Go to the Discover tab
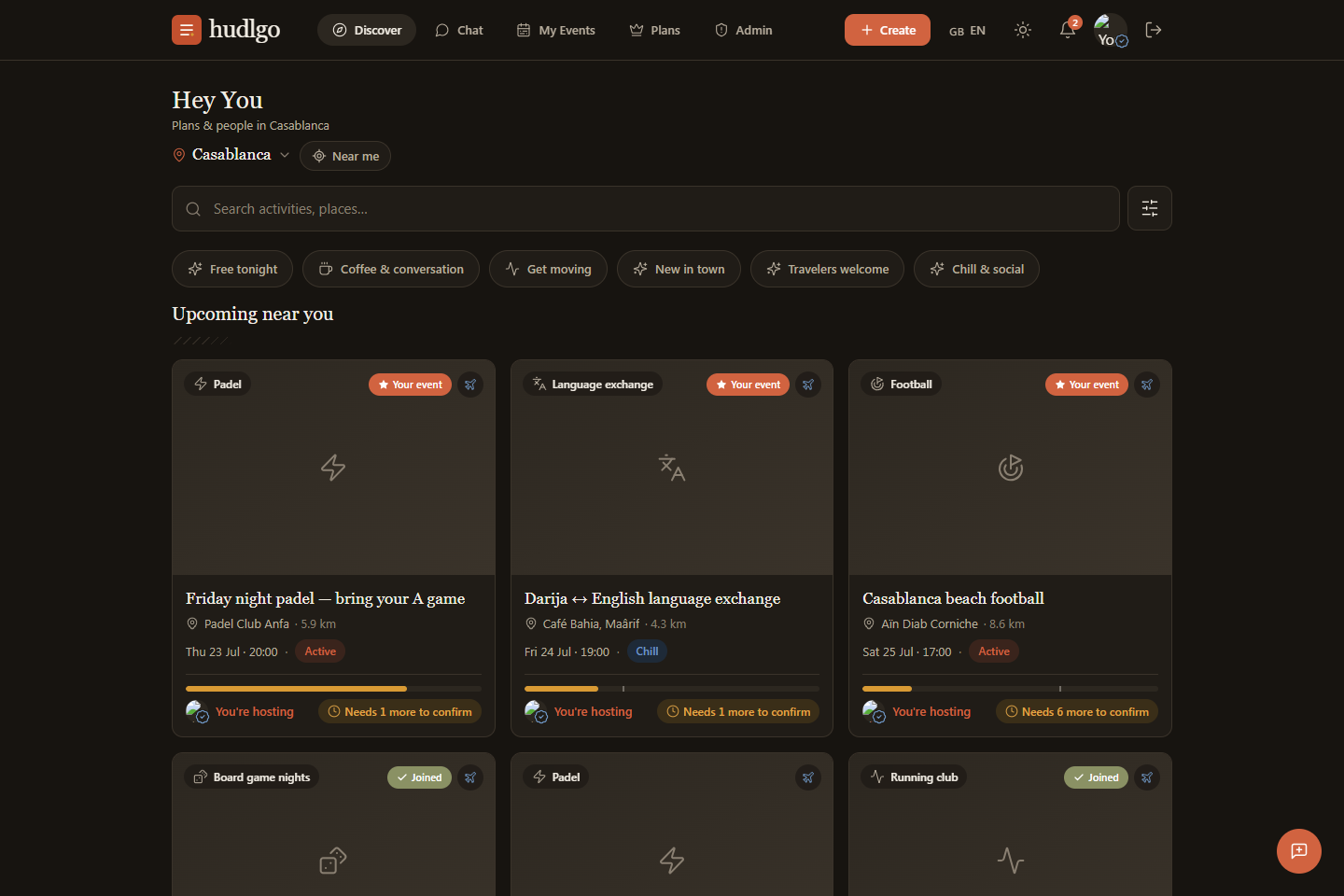1344x896 pixels. 367,30
